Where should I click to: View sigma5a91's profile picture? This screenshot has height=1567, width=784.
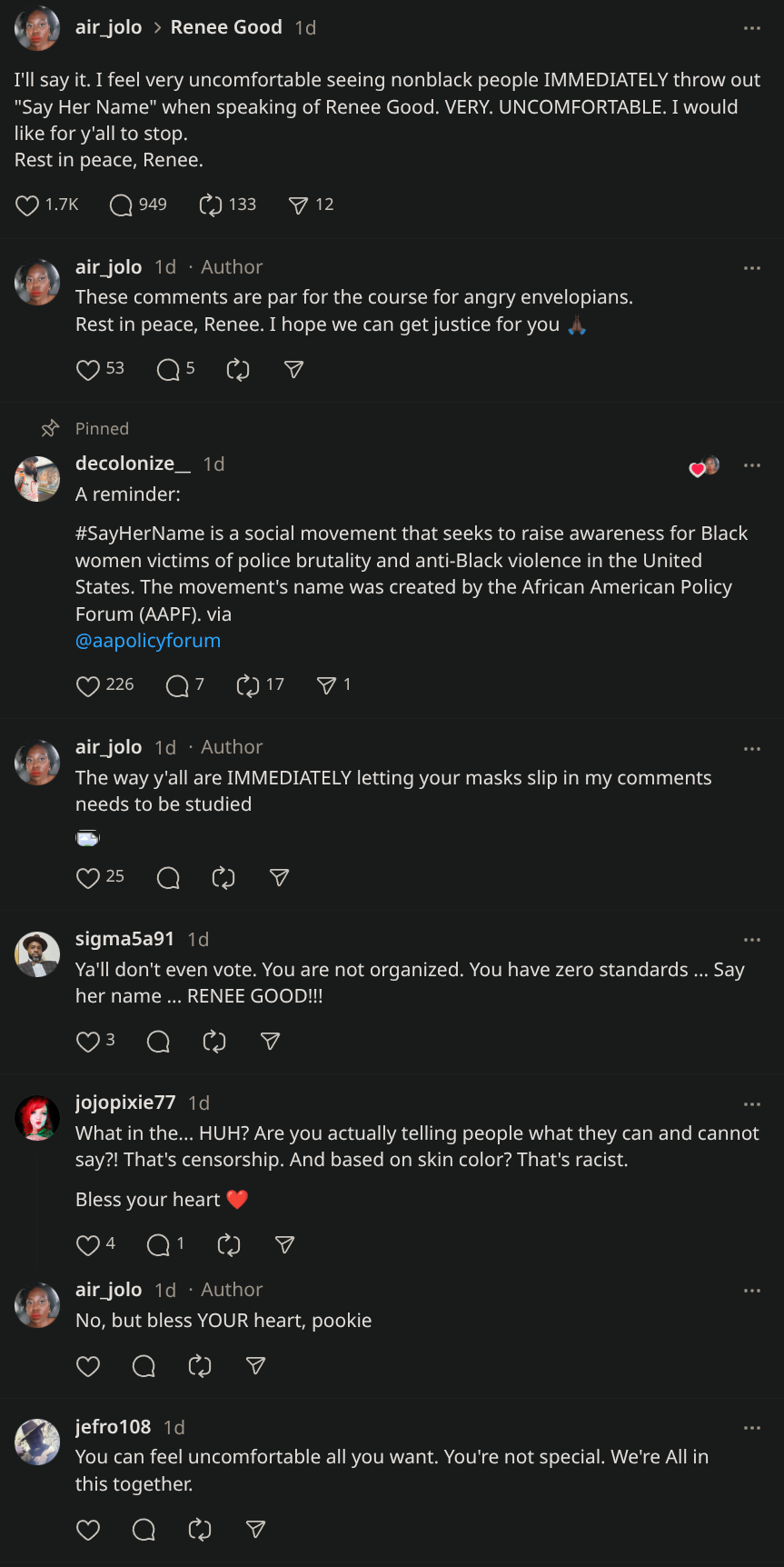(x=37, y=954)
